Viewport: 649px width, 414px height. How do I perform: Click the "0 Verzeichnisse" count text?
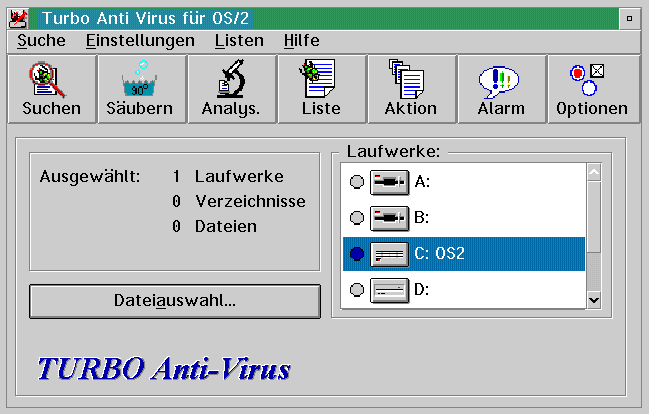click(239, 202)
